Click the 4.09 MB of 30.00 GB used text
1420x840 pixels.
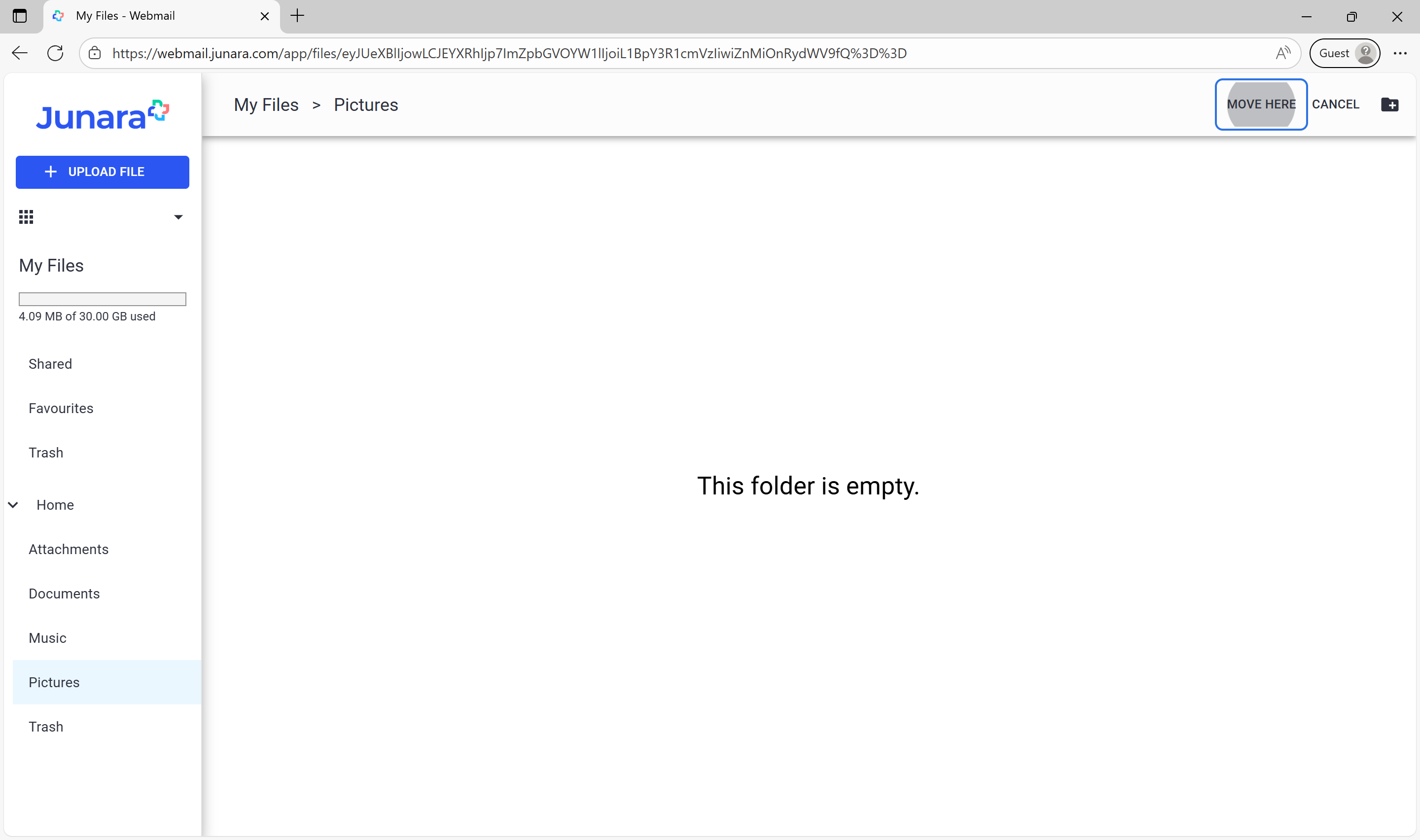[x=87, y=316]
